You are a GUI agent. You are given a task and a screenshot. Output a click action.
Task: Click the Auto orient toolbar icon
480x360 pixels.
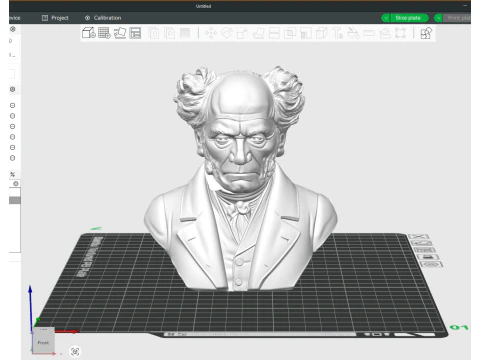click(120, 33)
